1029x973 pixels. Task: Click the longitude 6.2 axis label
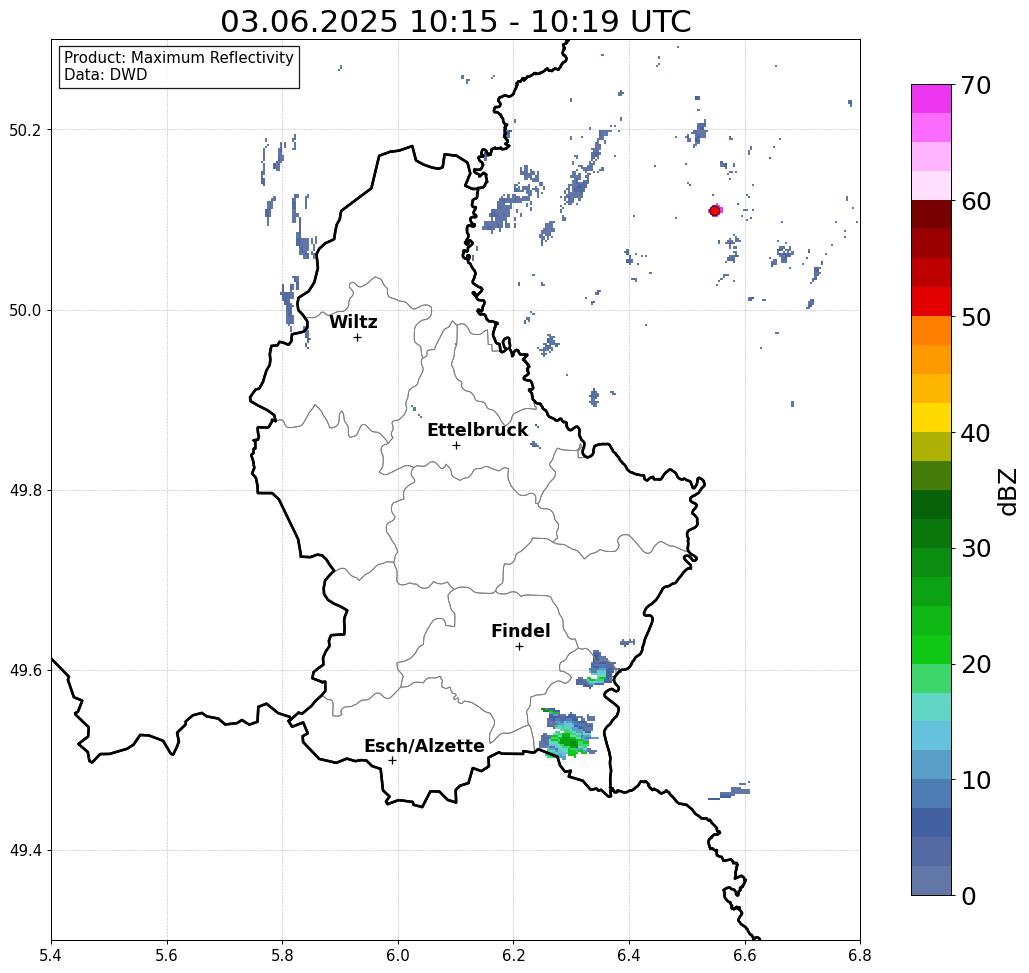(514, 955)
